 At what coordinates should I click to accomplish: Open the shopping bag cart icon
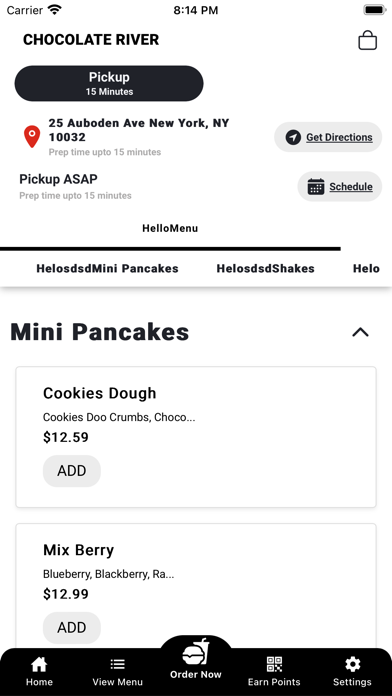coord(368,40)
